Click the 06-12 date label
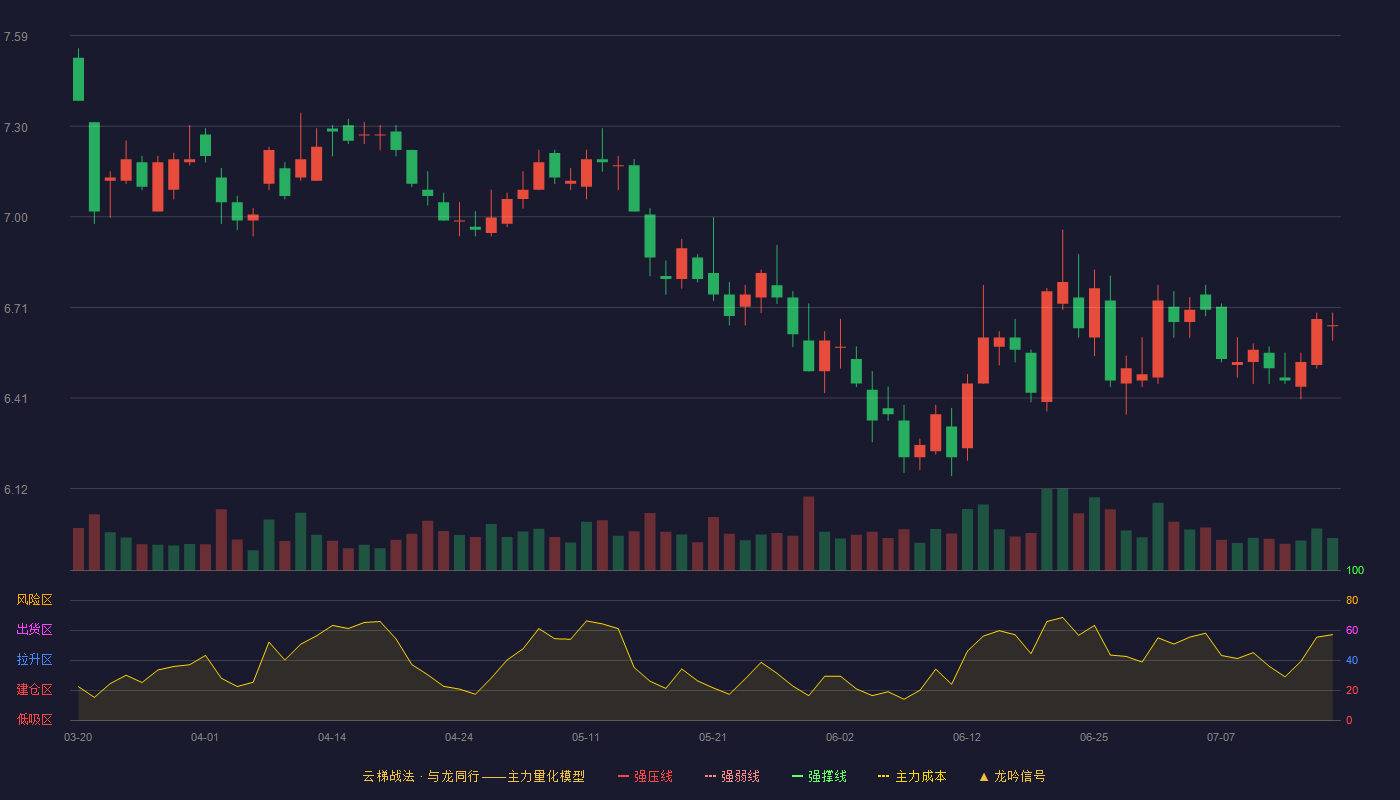Viewport: 1400px width, 800px height. coord(967,737)
